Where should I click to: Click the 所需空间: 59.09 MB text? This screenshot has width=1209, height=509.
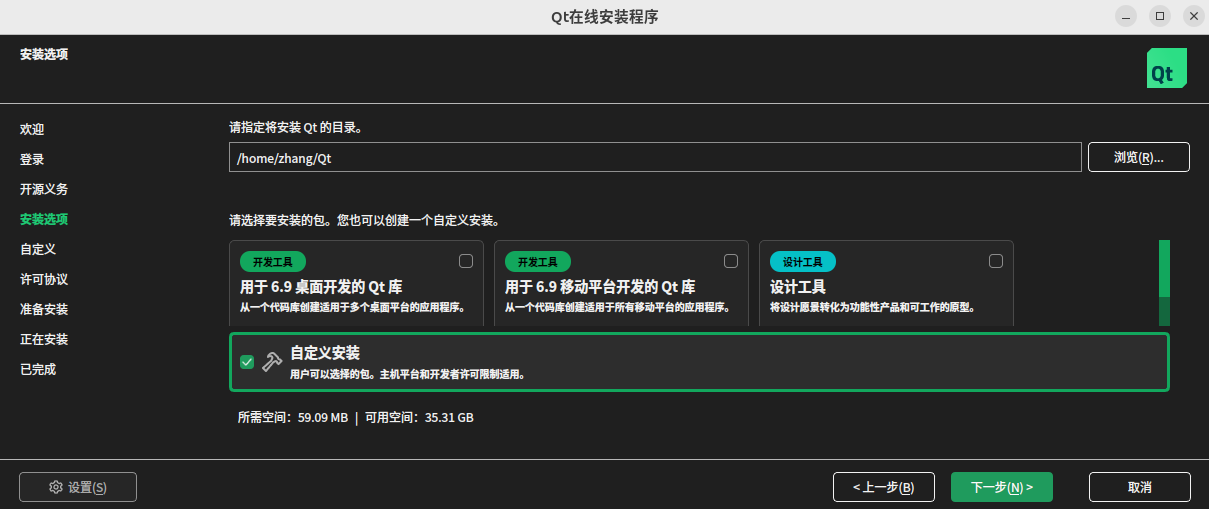293,418
